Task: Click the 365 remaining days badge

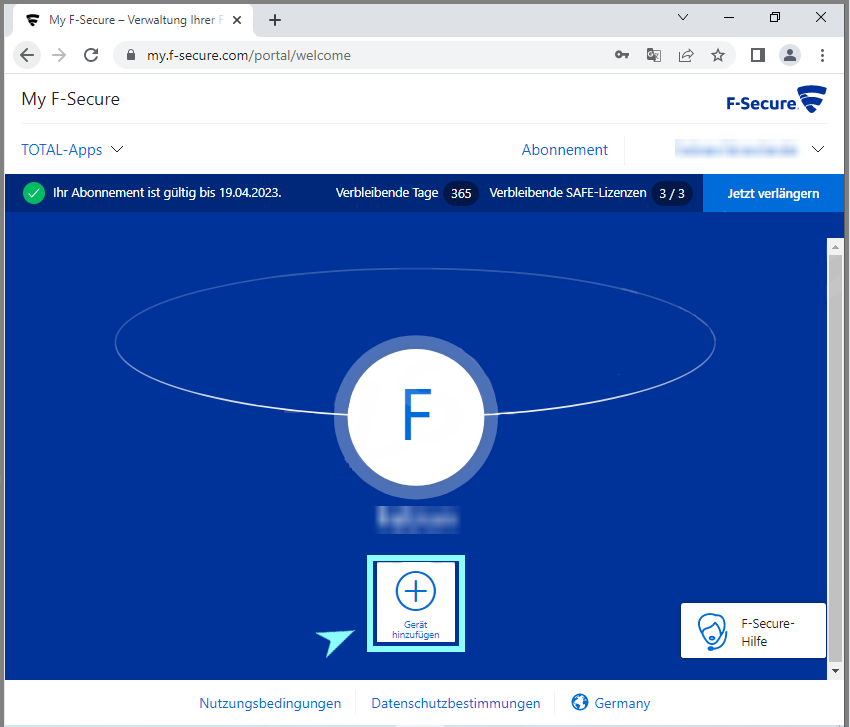Action: click(461, 194)
